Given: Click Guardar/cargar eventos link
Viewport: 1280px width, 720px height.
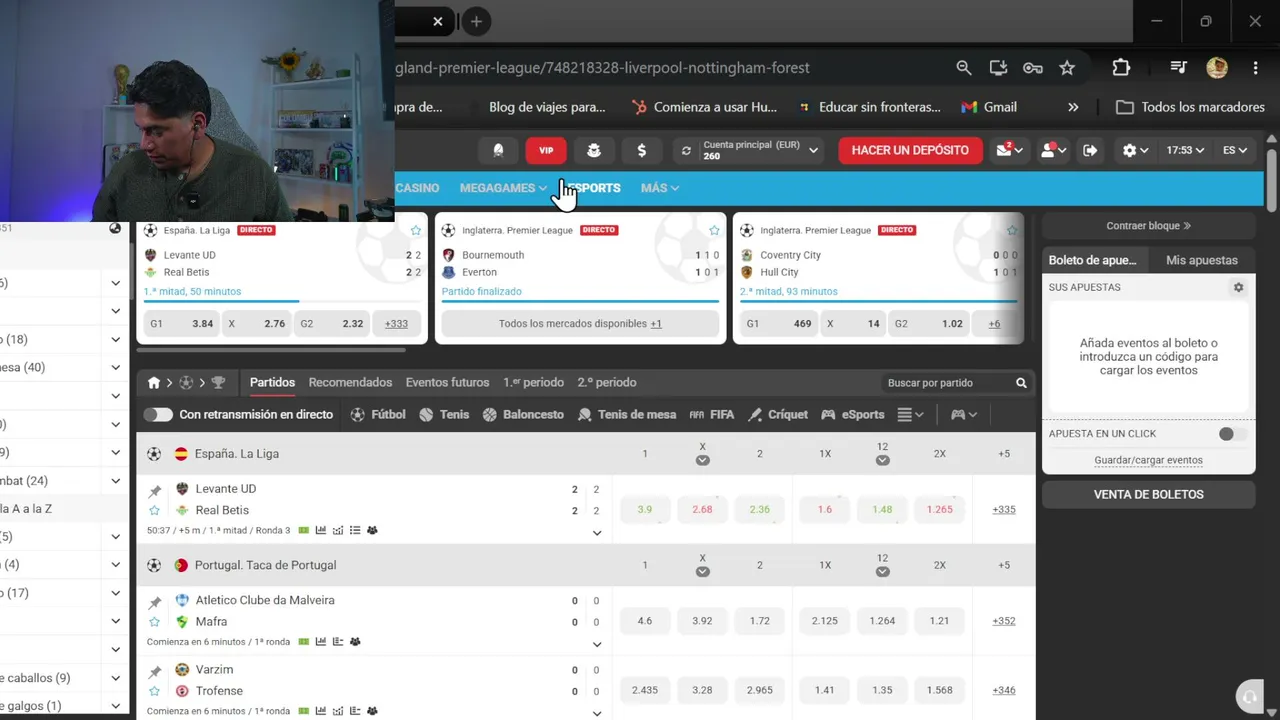Looking at the screenshot, I should coord(1148,460).
